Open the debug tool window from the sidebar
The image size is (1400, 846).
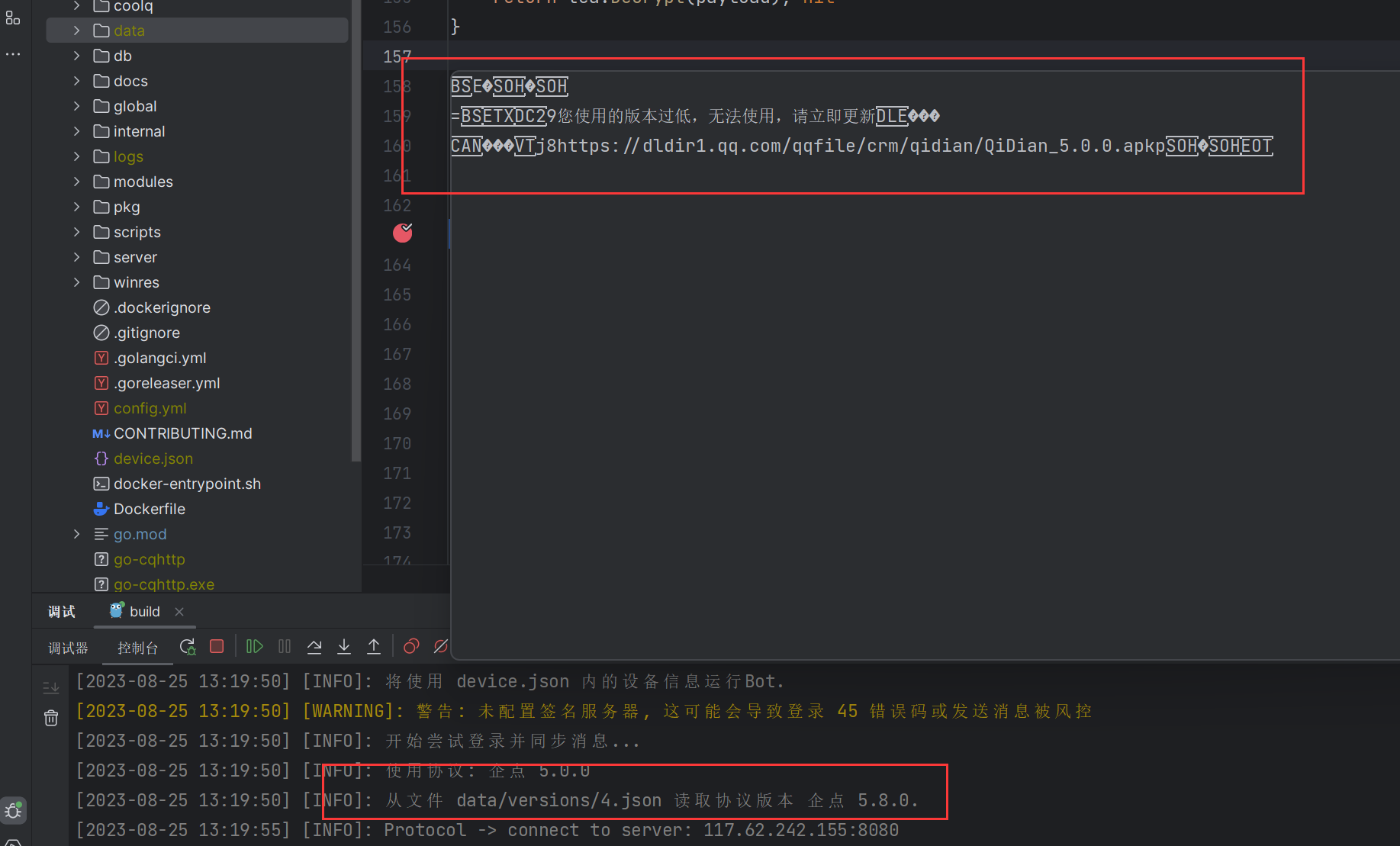click(13, 810)
